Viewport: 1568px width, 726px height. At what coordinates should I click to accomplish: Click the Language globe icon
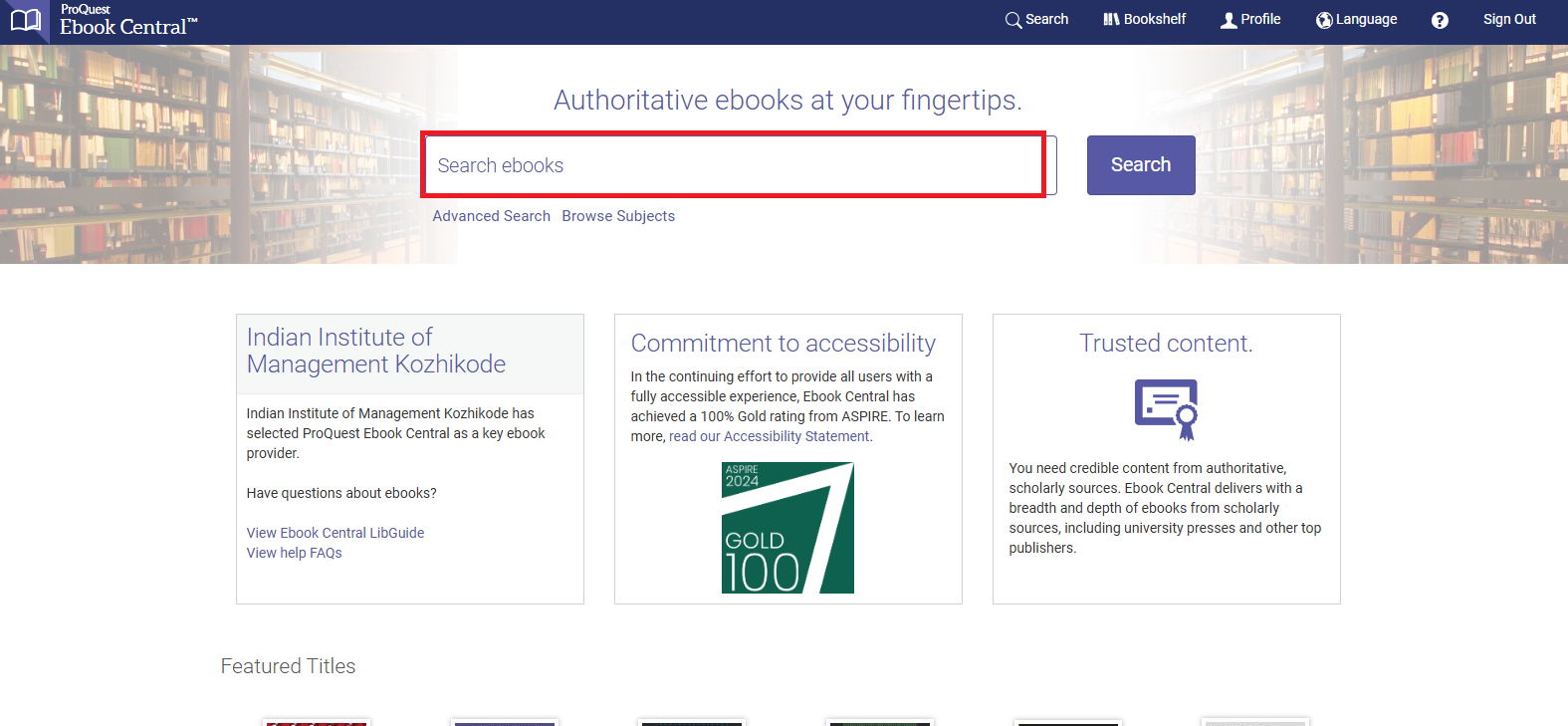tap(1324, 20)
